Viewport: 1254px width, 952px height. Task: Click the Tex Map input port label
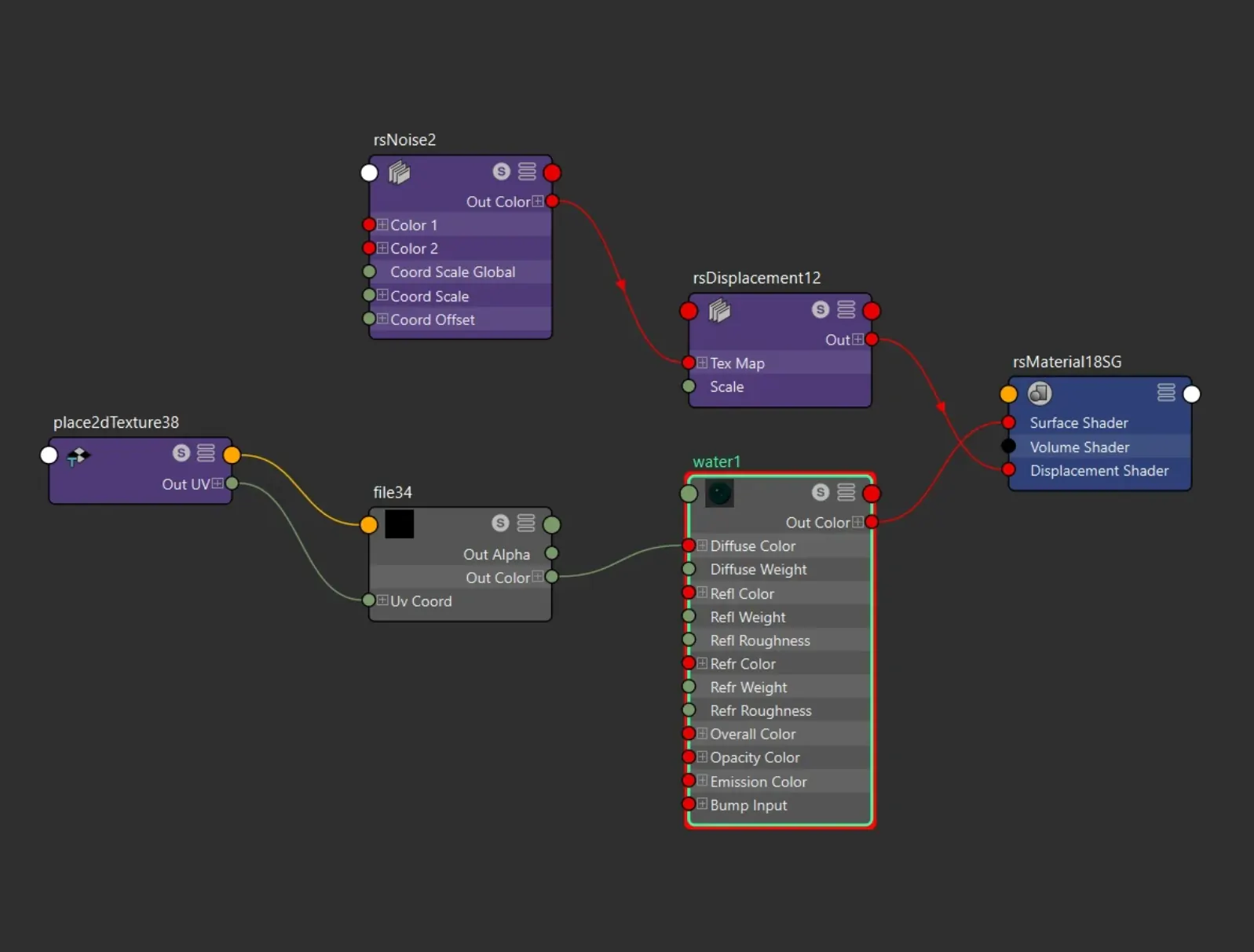[737, 363]
